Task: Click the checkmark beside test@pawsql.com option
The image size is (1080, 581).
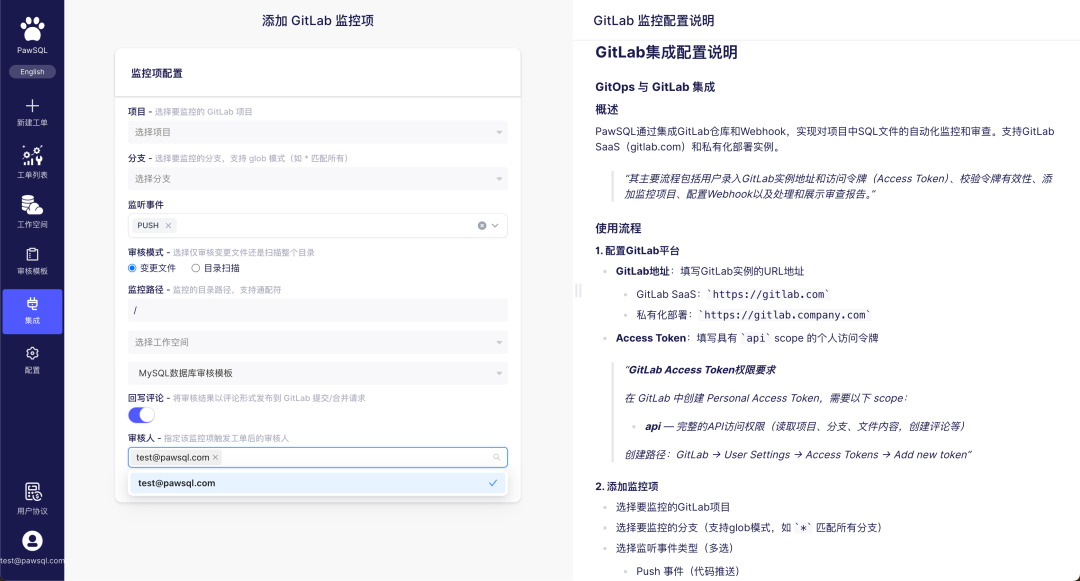Action: point(493,483)
